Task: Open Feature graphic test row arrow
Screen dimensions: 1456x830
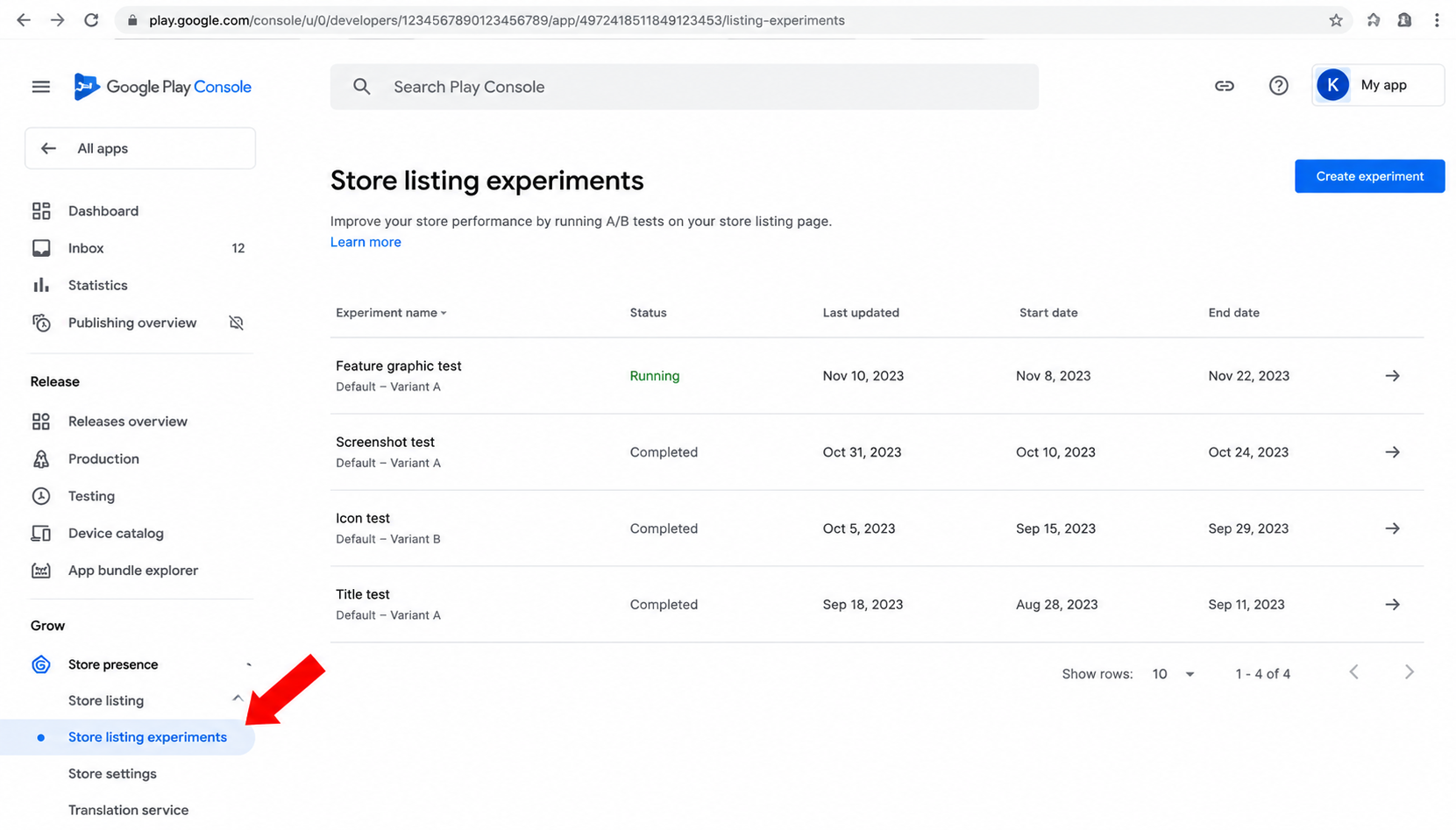Action: [1392, 376]
